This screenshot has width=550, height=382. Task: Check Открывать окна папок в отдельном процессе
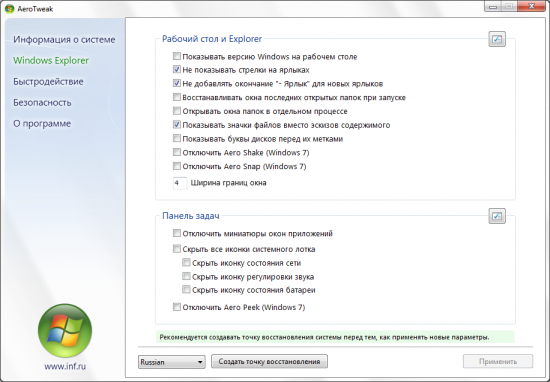point(177,111)
